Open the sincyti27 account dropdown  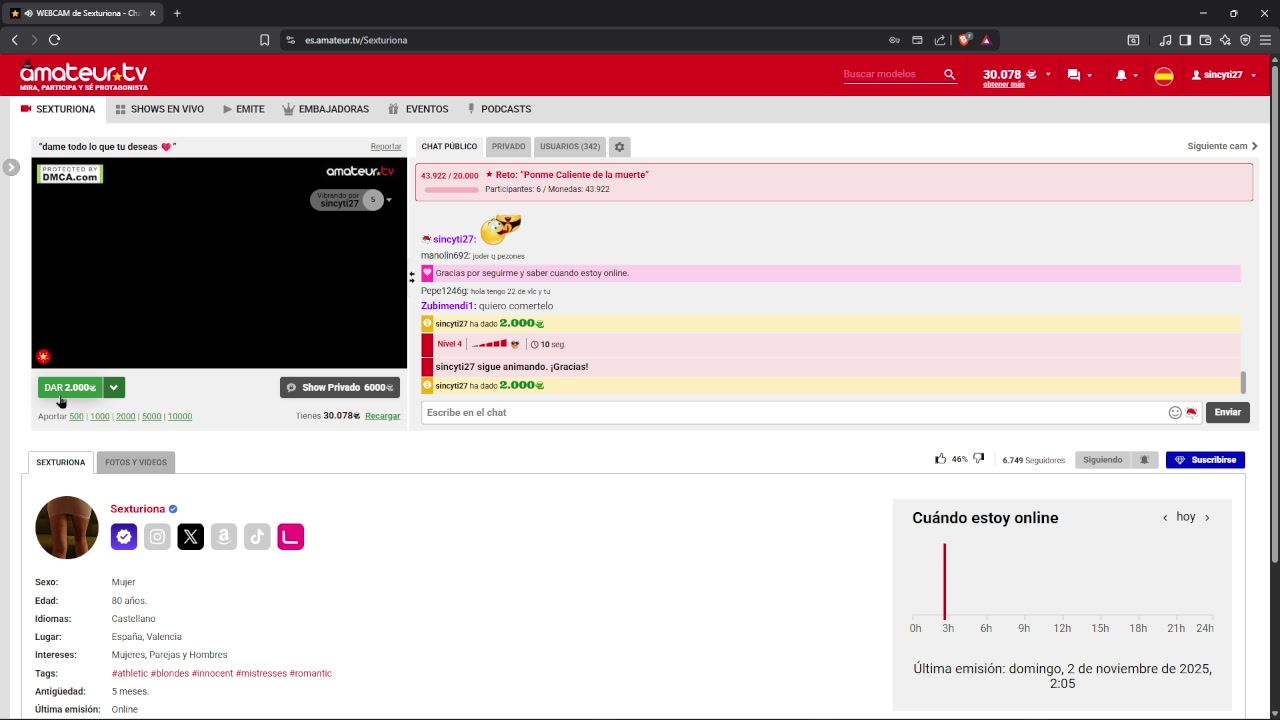coord(1223,75)
